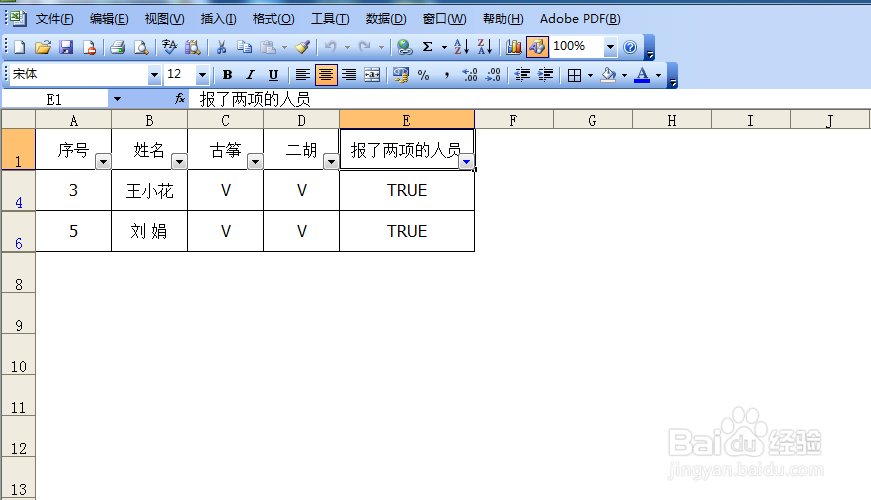
Task: Open filter dropdown for 姓名 column
Action: pyautogui.click(x=179, y=162)
